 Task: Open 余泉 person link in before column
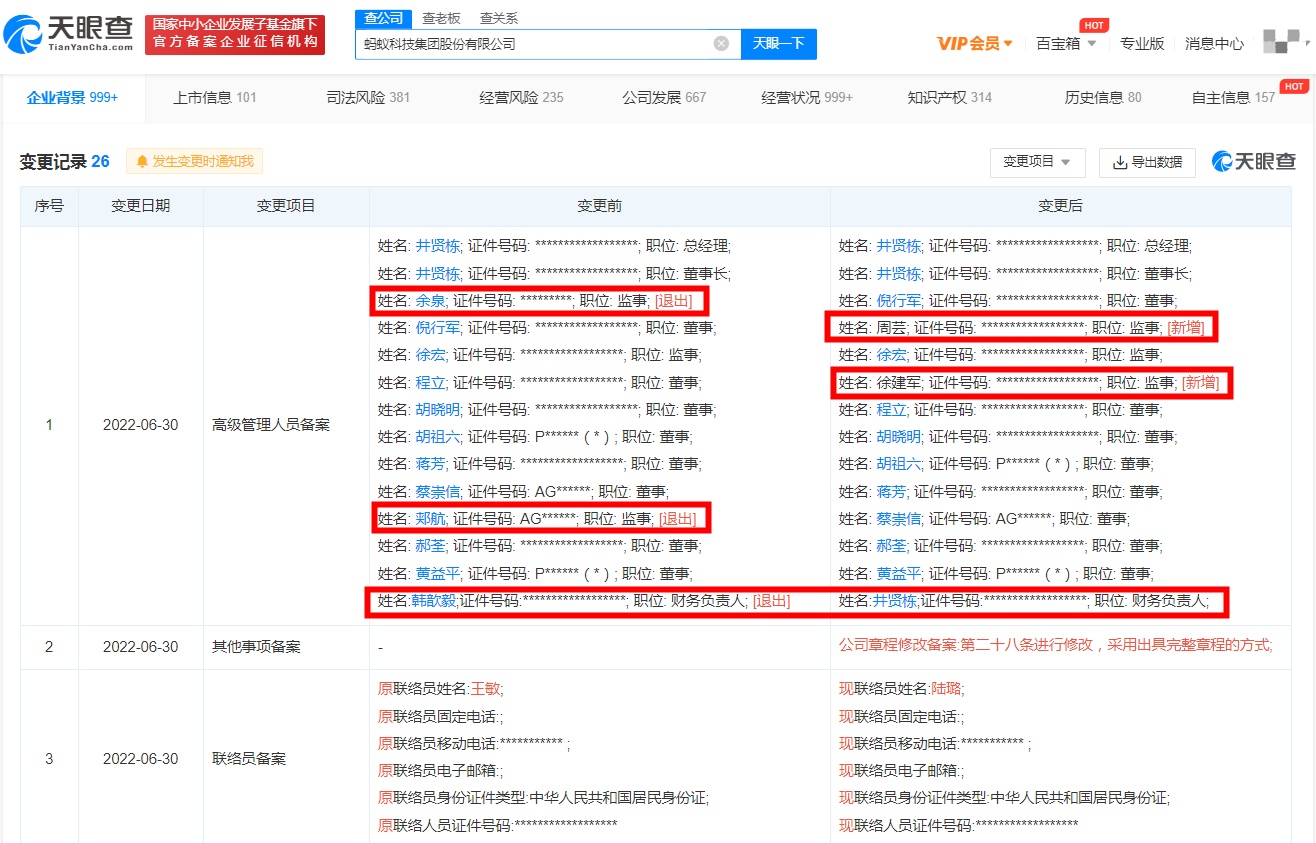pos(430,300)
